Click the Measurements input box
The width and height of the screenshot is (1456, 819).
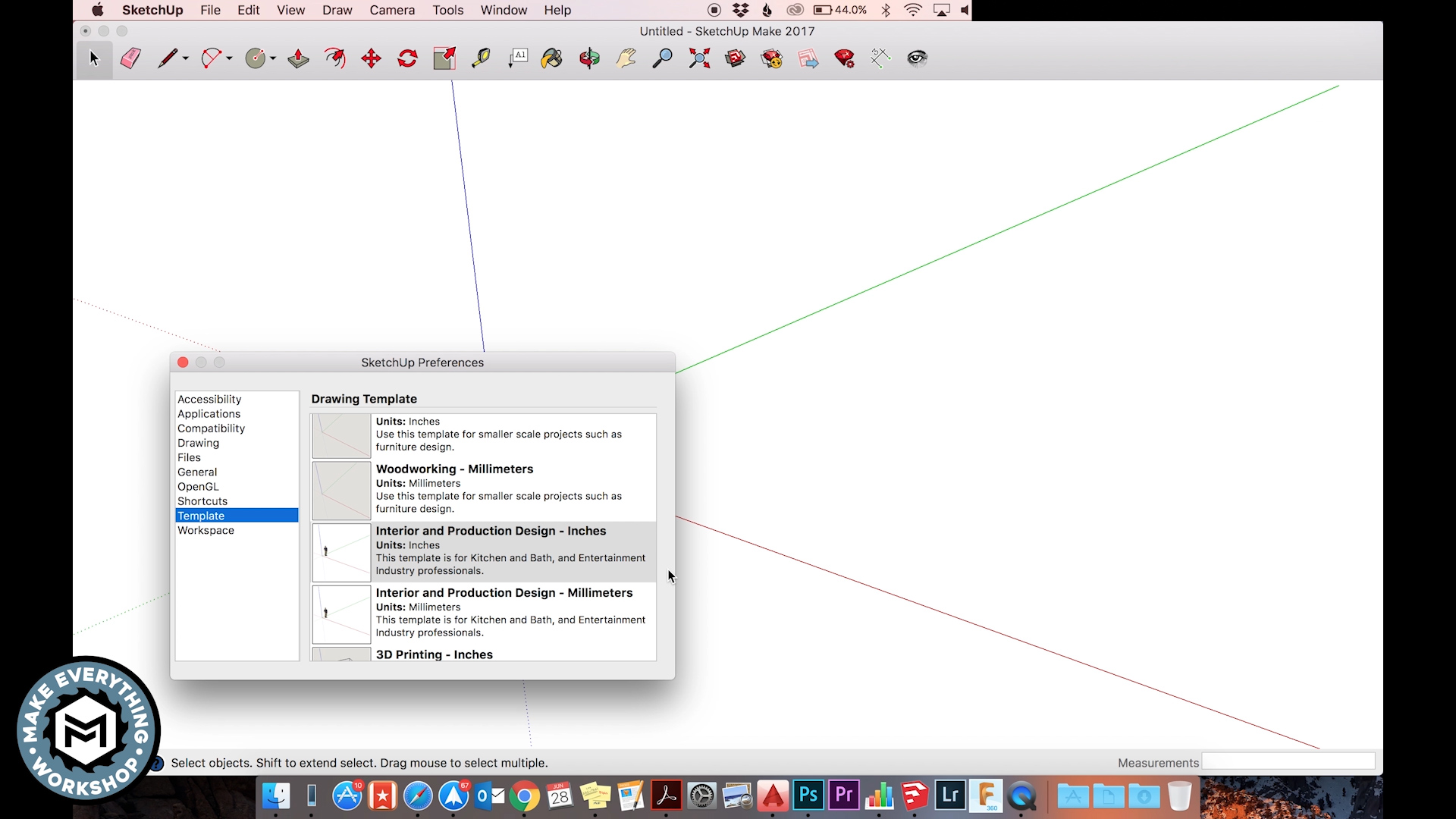1288,761
